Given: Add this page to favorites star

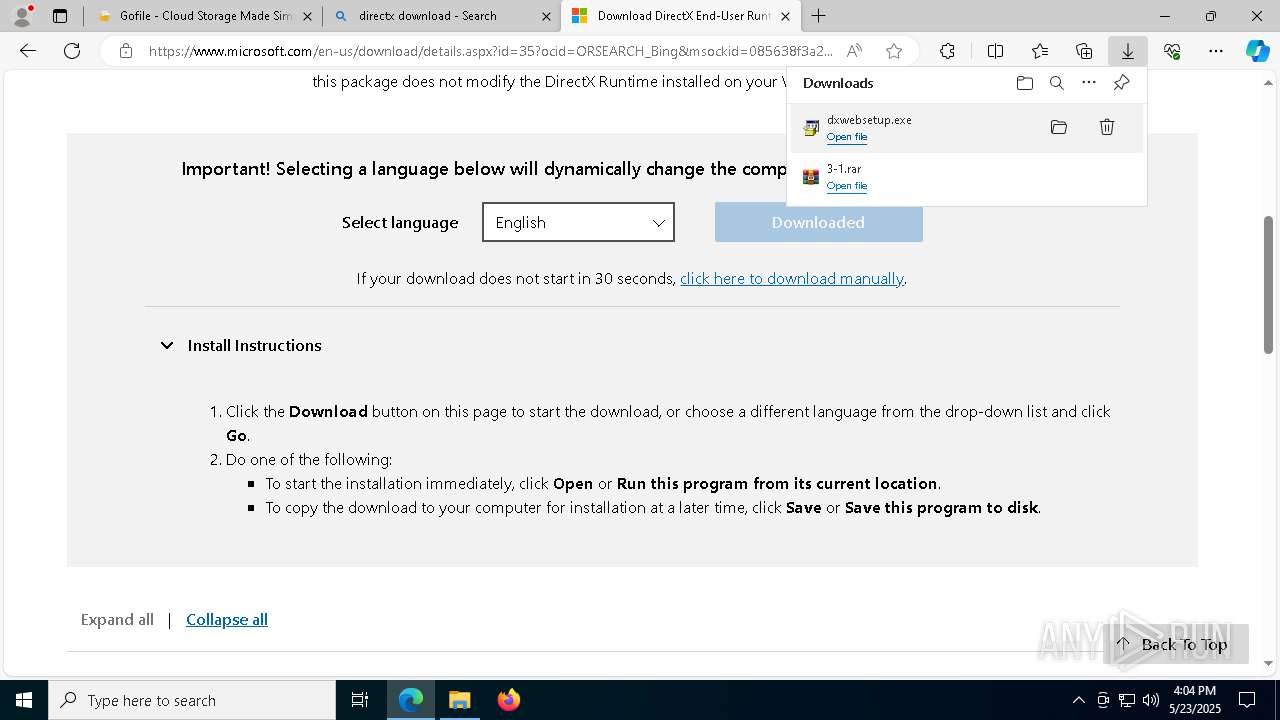Looking at the screenshot, I should click(x=894, y=51).
